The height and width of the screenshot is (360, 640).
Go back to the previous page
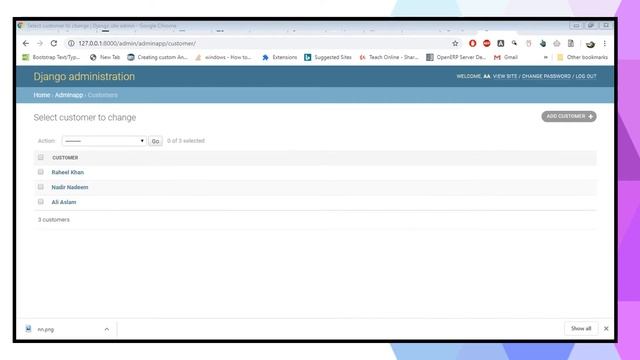click(x=26, y=43)
